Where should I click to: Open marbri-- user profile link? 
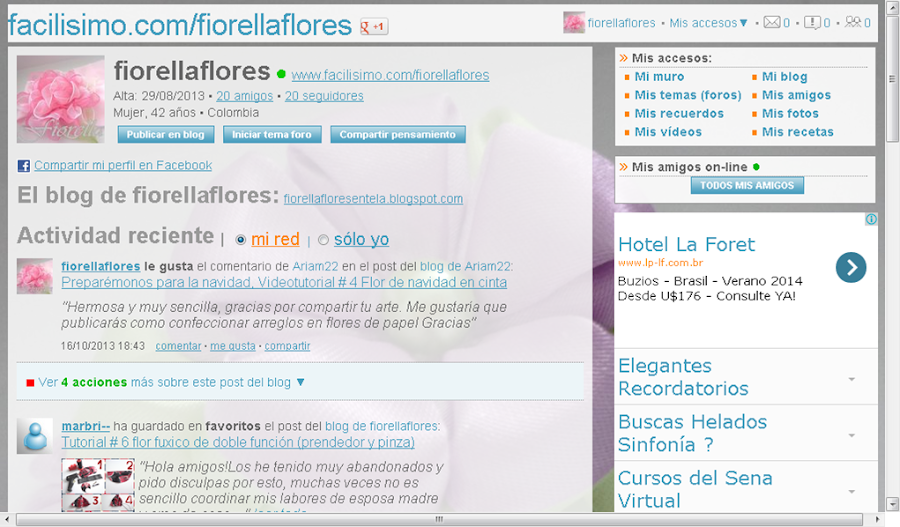click(86, 426)
